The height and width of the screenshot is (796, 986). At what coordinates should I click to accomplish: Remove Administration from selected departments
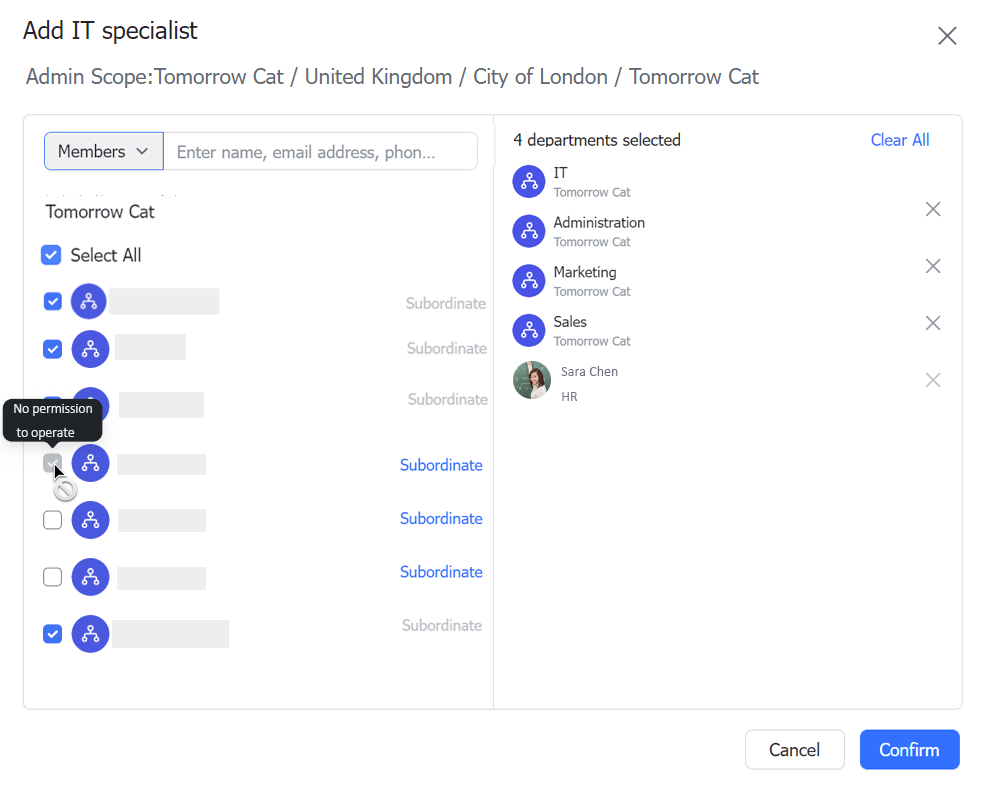coord(932,209)
